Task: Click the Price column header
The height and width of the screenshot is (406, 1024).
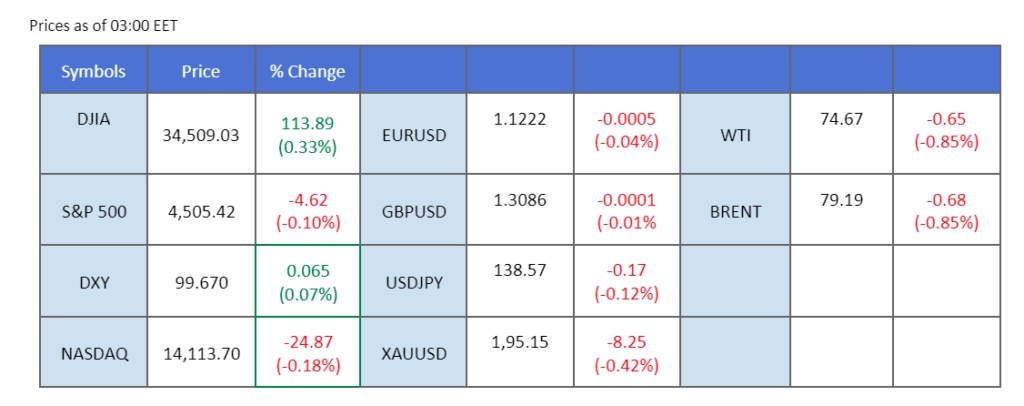Action: [x=201, y=71]
